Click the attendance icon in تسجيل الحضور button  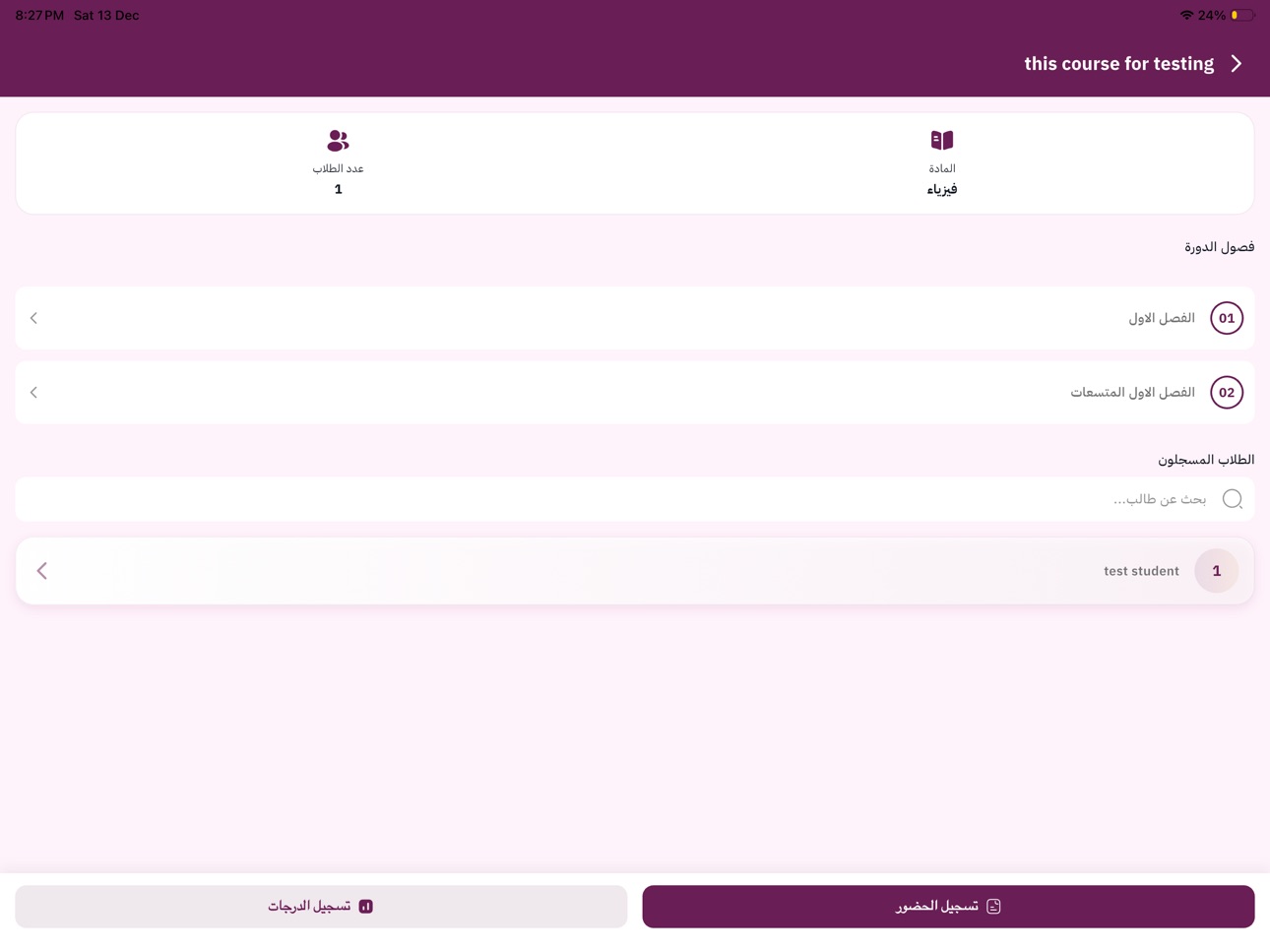(993, 907)
